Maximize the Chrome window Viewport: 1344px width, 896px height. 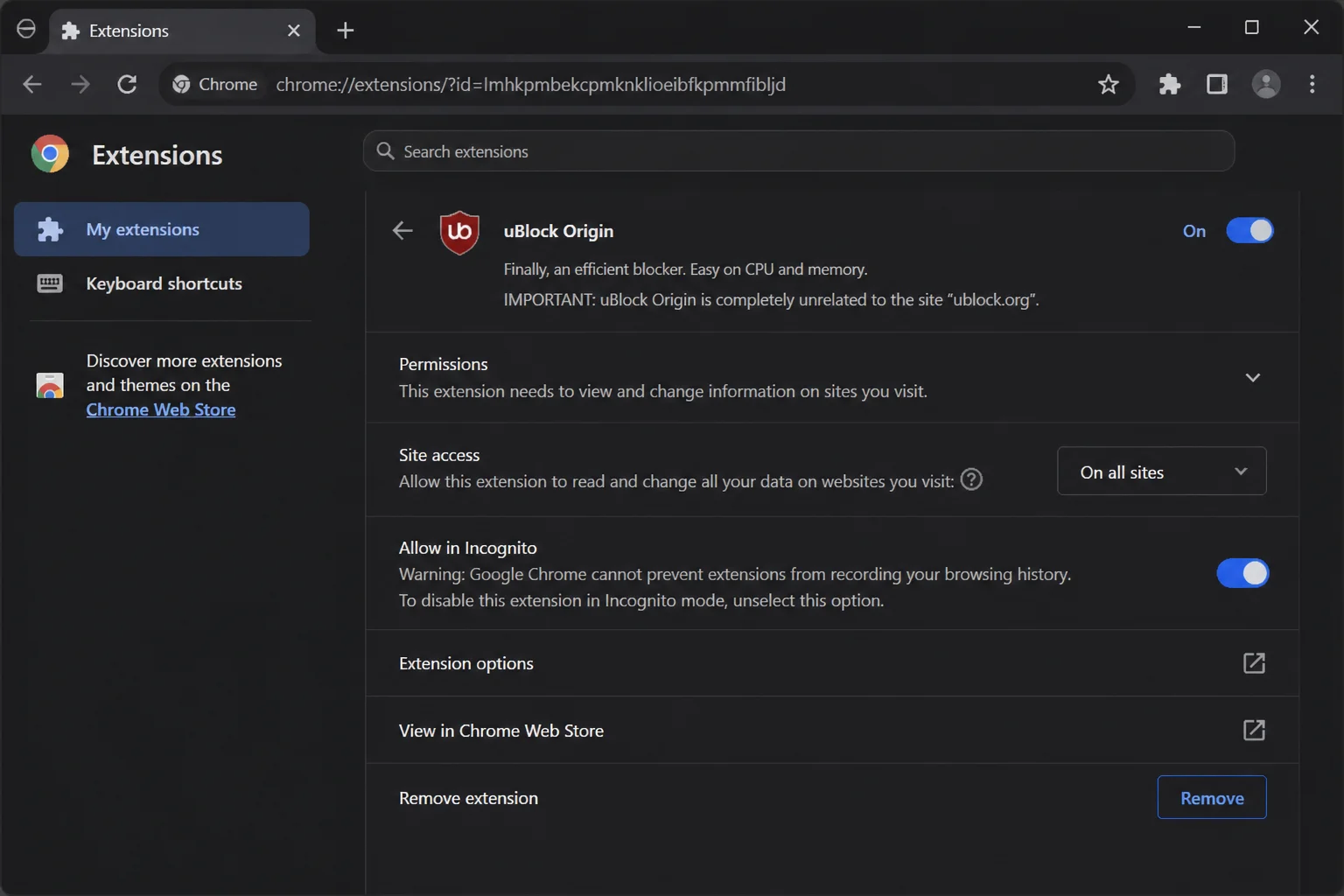(1252, 28)
